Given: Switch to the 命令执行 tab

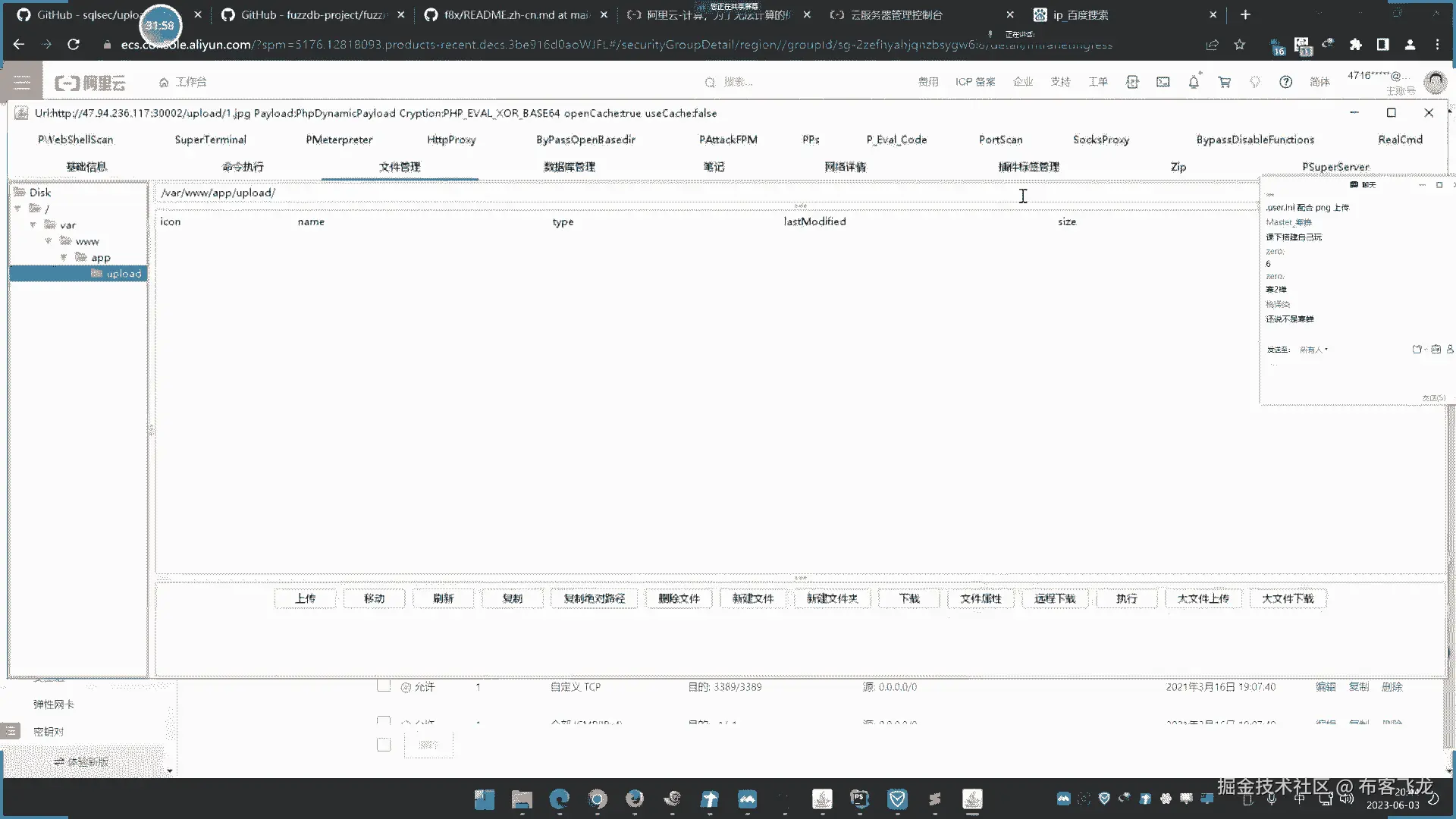Looking at the screenshot, I should click(x=243, y=167).
